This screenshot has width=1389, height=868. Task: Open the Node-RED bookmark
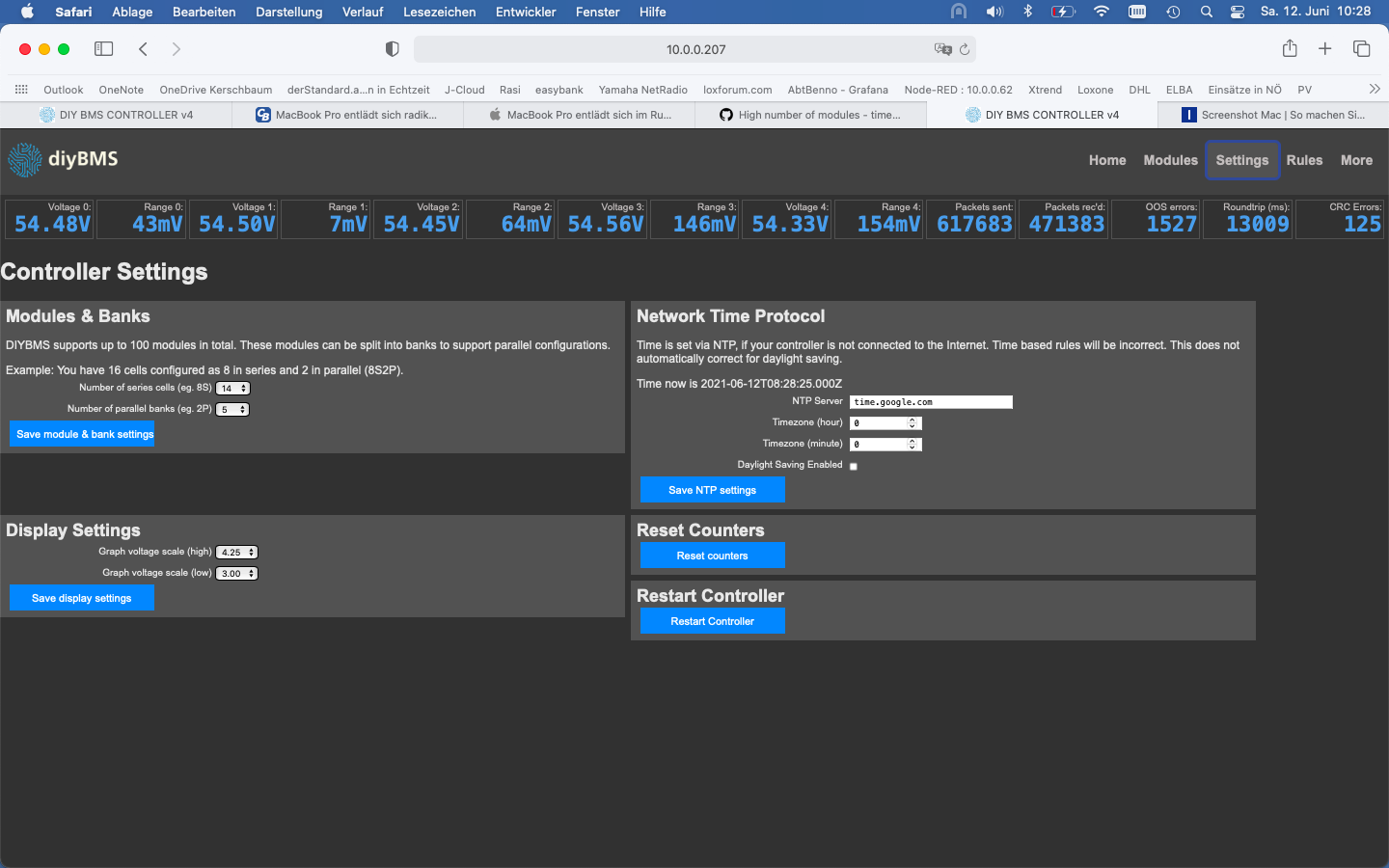[958, 90]
